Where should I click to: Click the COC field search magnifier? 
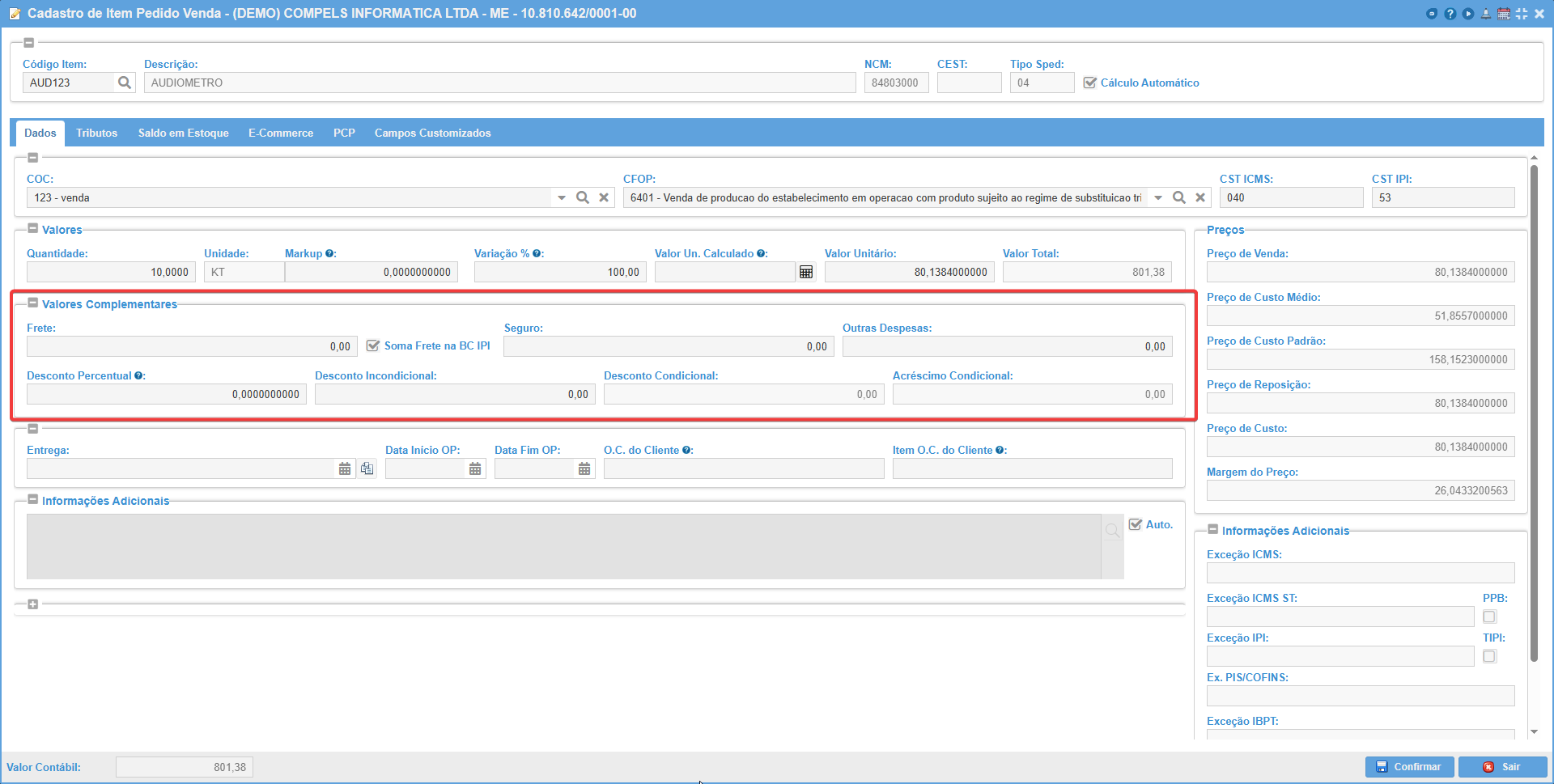[x=583, y=197]
